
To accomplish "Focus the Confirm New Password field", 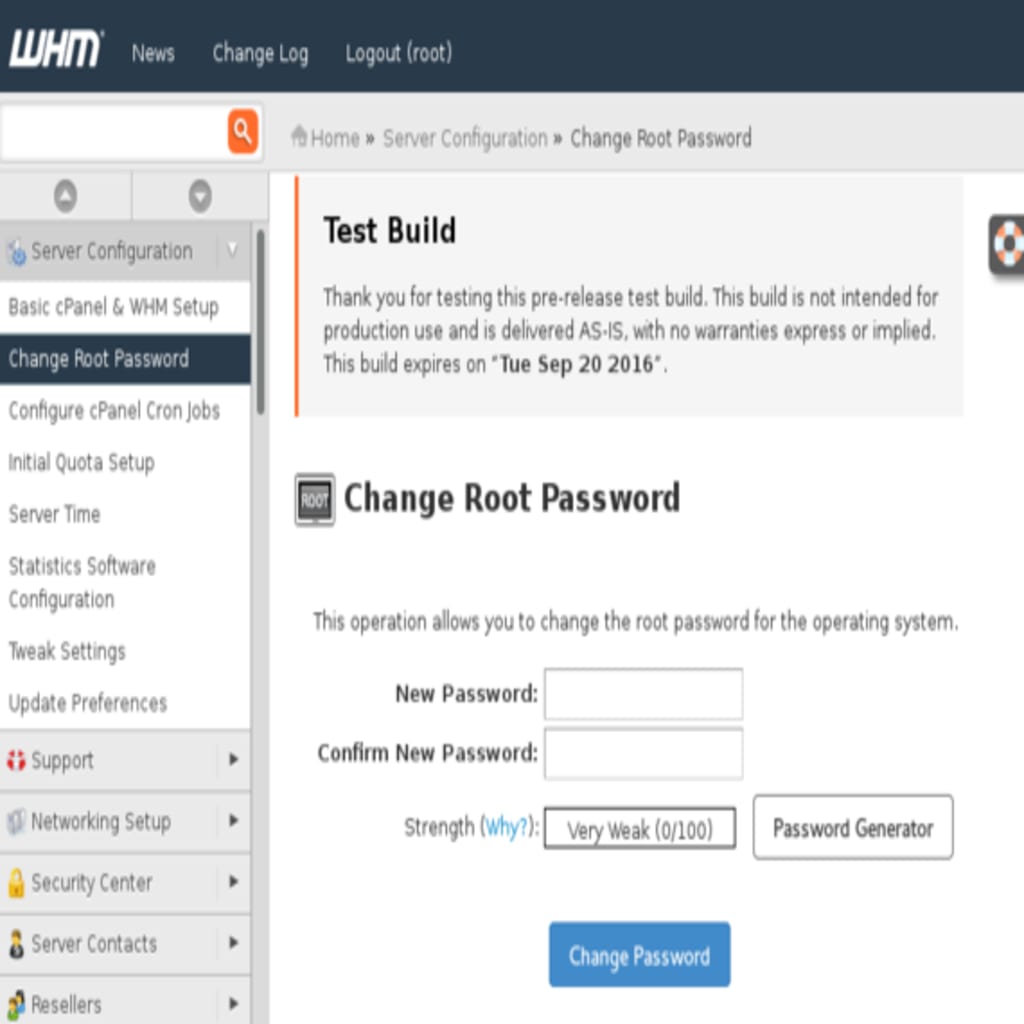I will 643,754.
